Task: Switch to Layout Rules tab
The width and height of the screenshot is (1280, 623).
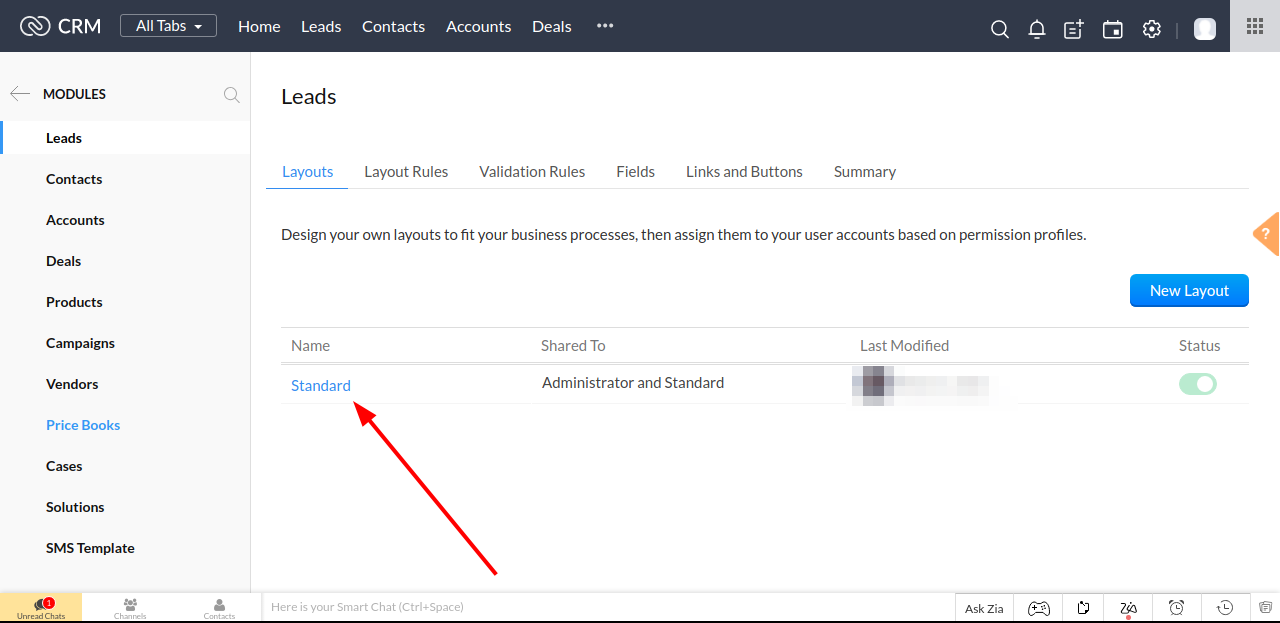Action: click(x=406, y=172)
